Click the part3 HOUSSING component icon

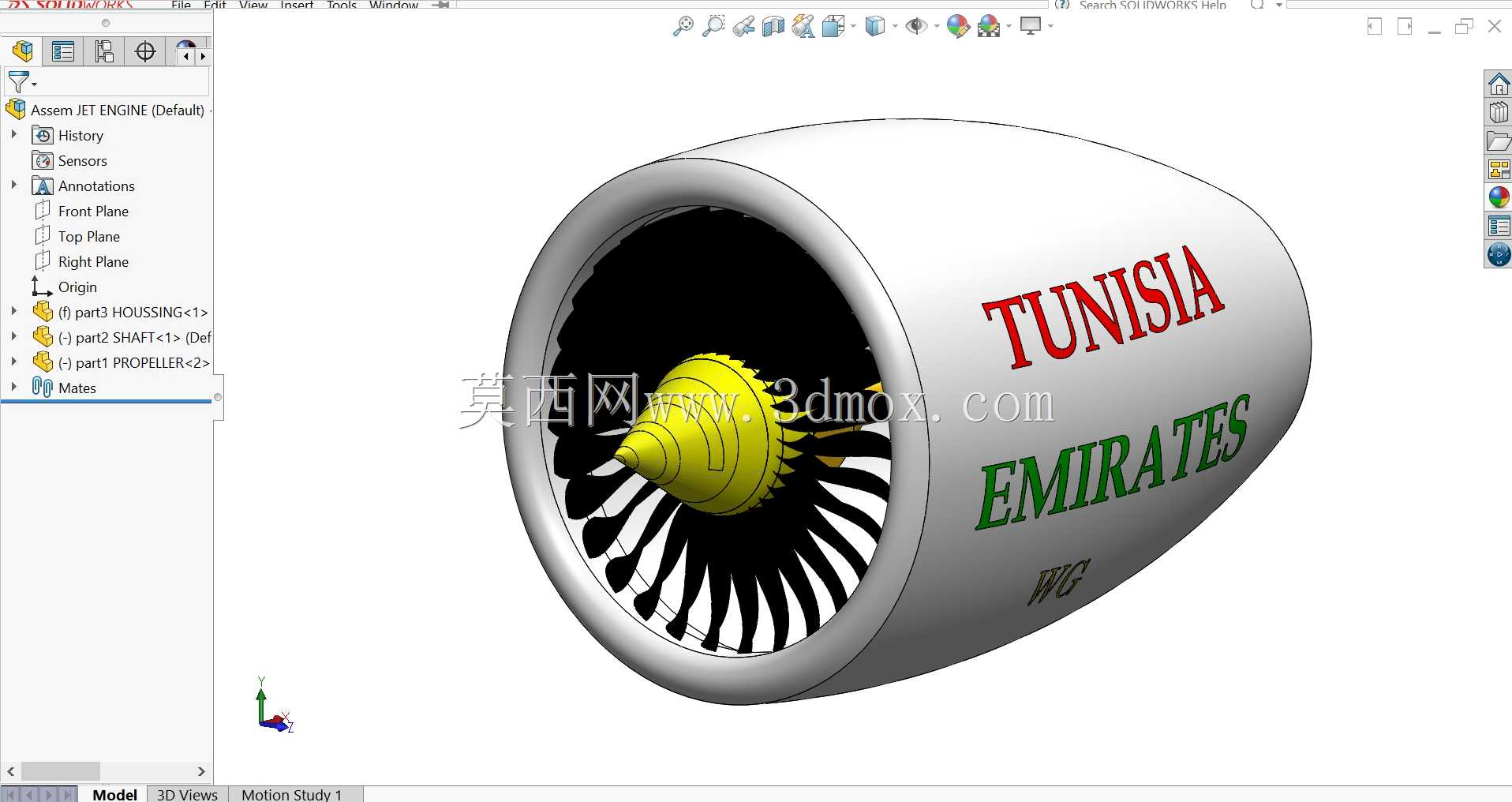click(x=43, y=312)
